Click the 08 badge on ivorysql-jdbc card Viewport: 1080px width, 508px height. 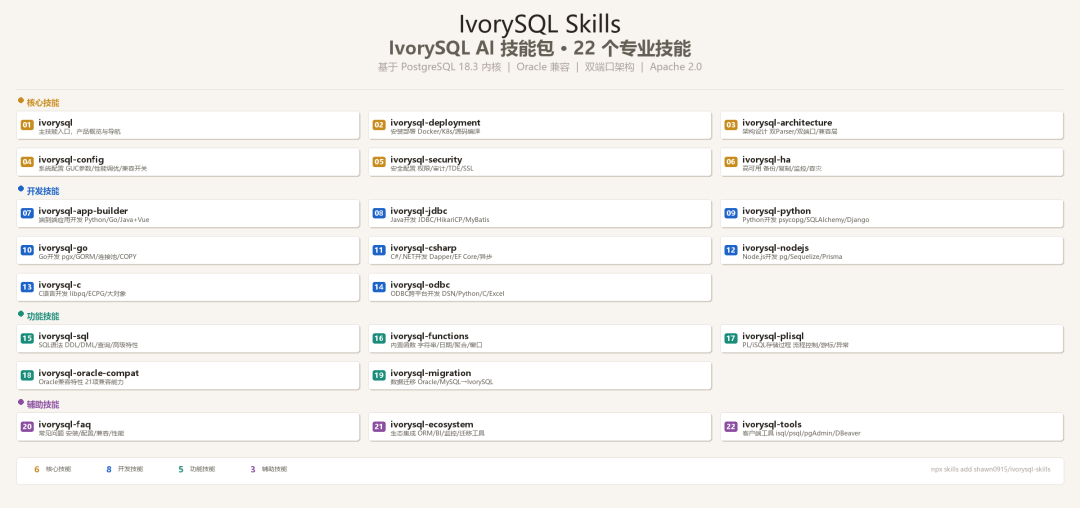click(x=379, y=213)
